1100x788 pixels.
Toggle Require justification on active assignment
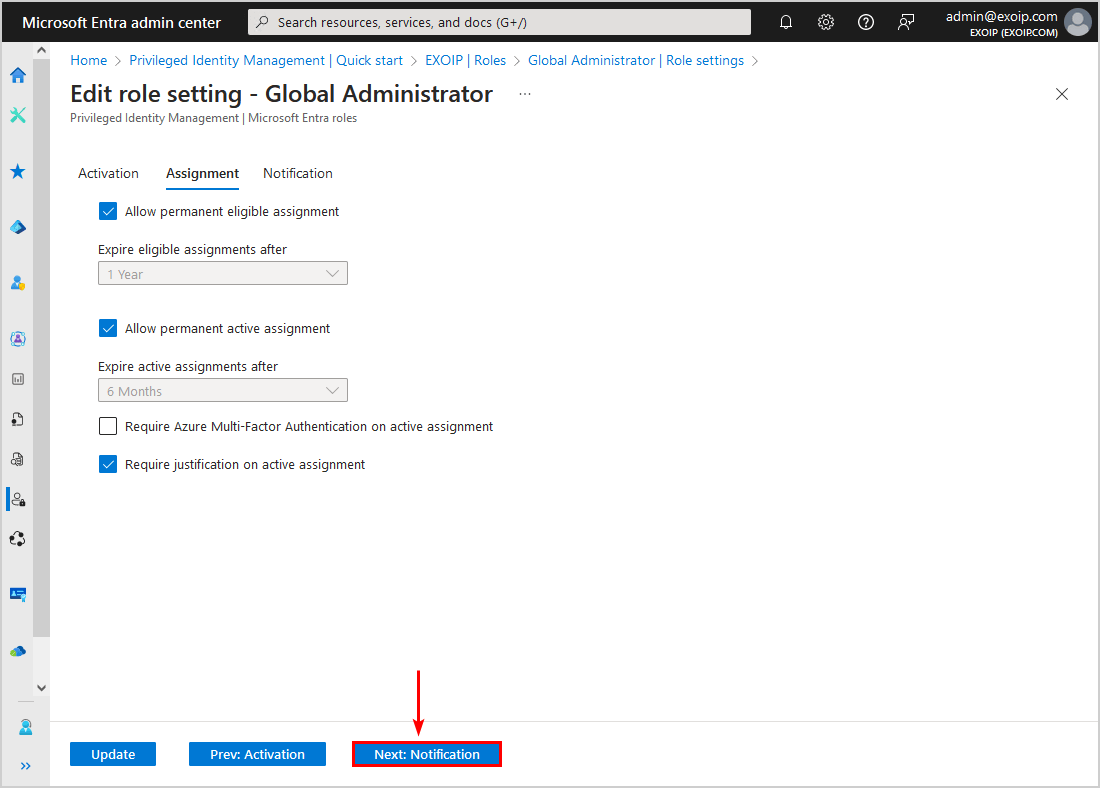pyautogui.click(x=108, y=464)
